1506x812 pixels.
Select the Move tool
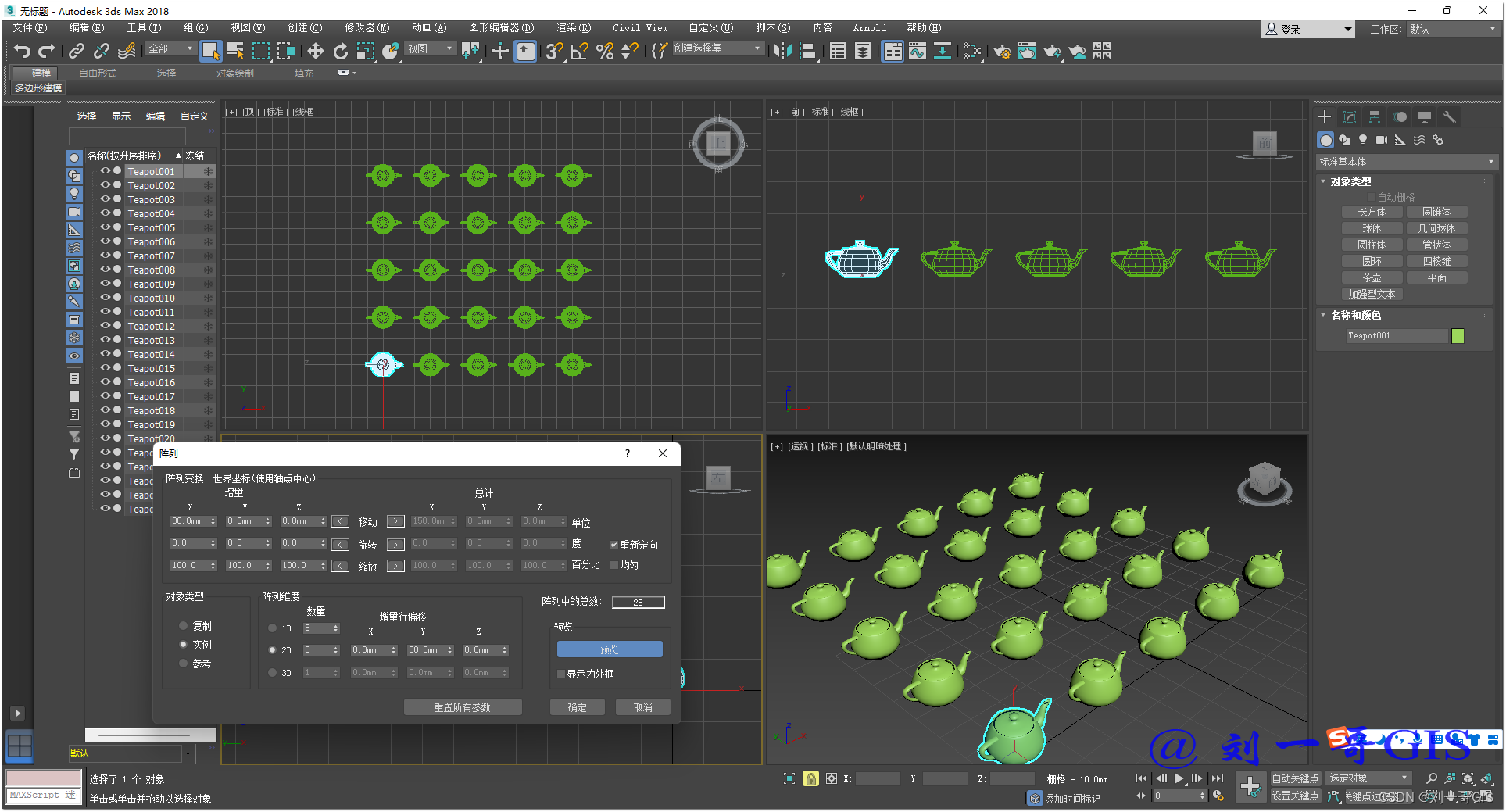(315, 52)
